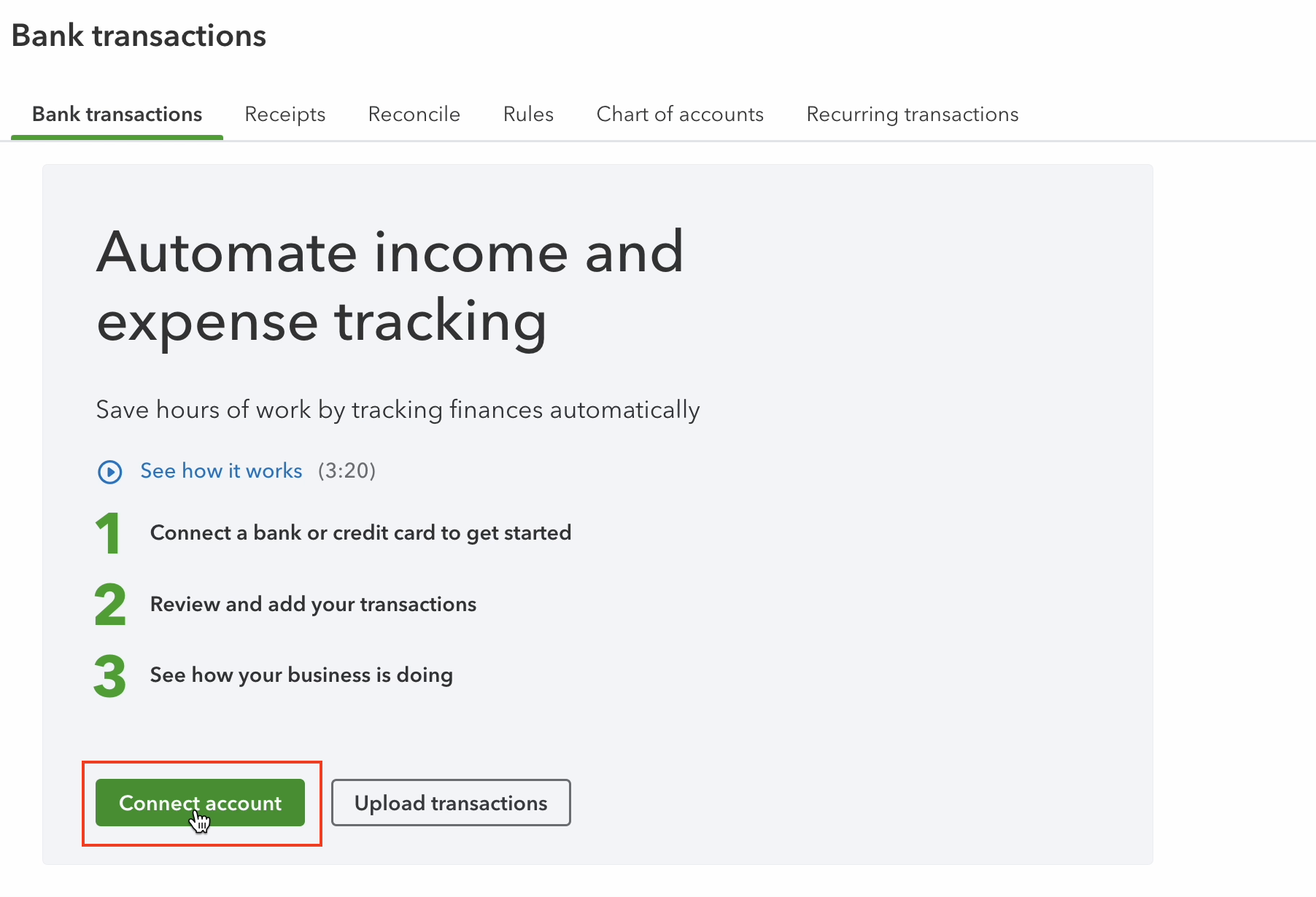Click the See how your business is doing text

301,675
